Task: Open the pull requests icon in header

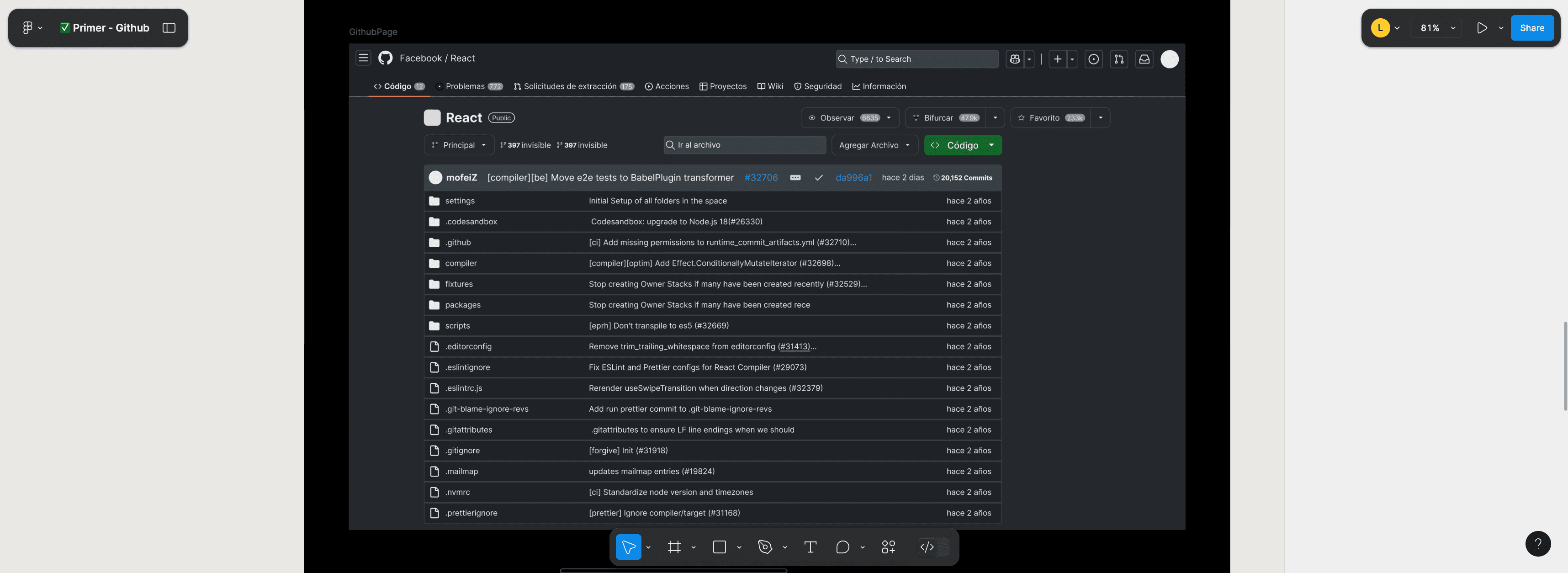Action: (x=1119, y=59)
